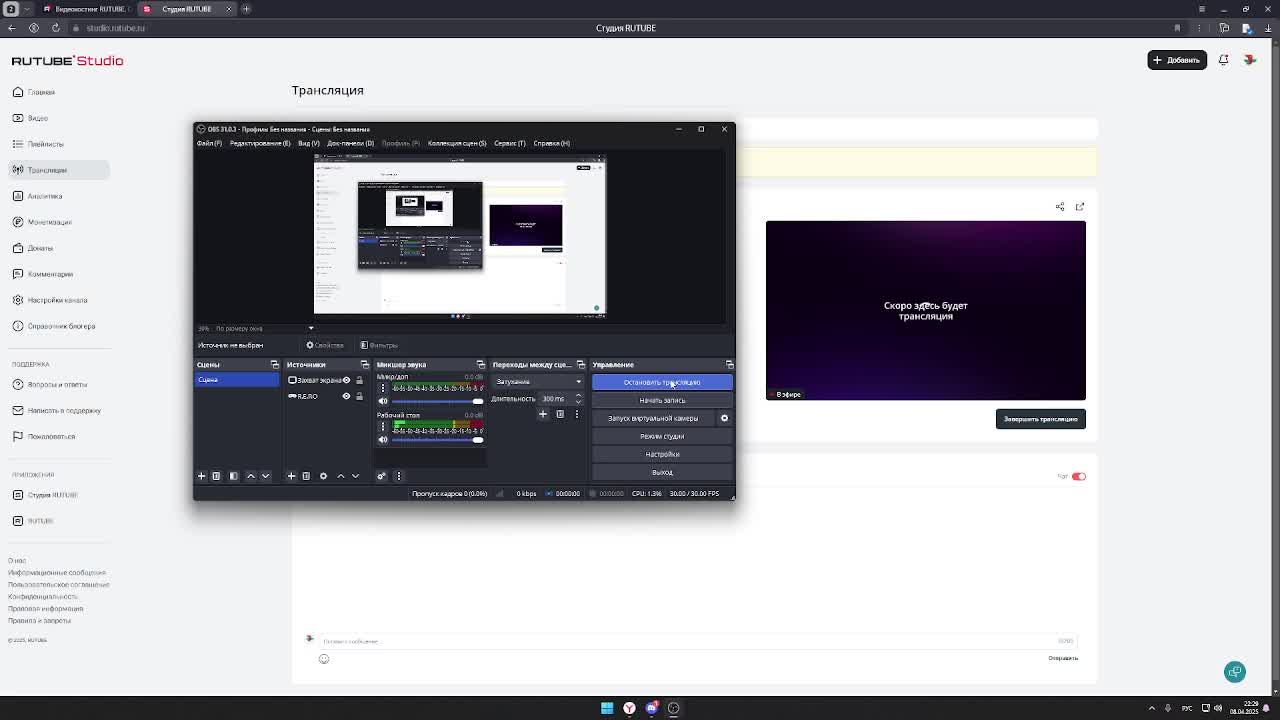
Task: Expand the preview scale dropdown arrow
Action: (x=310, y=328)
